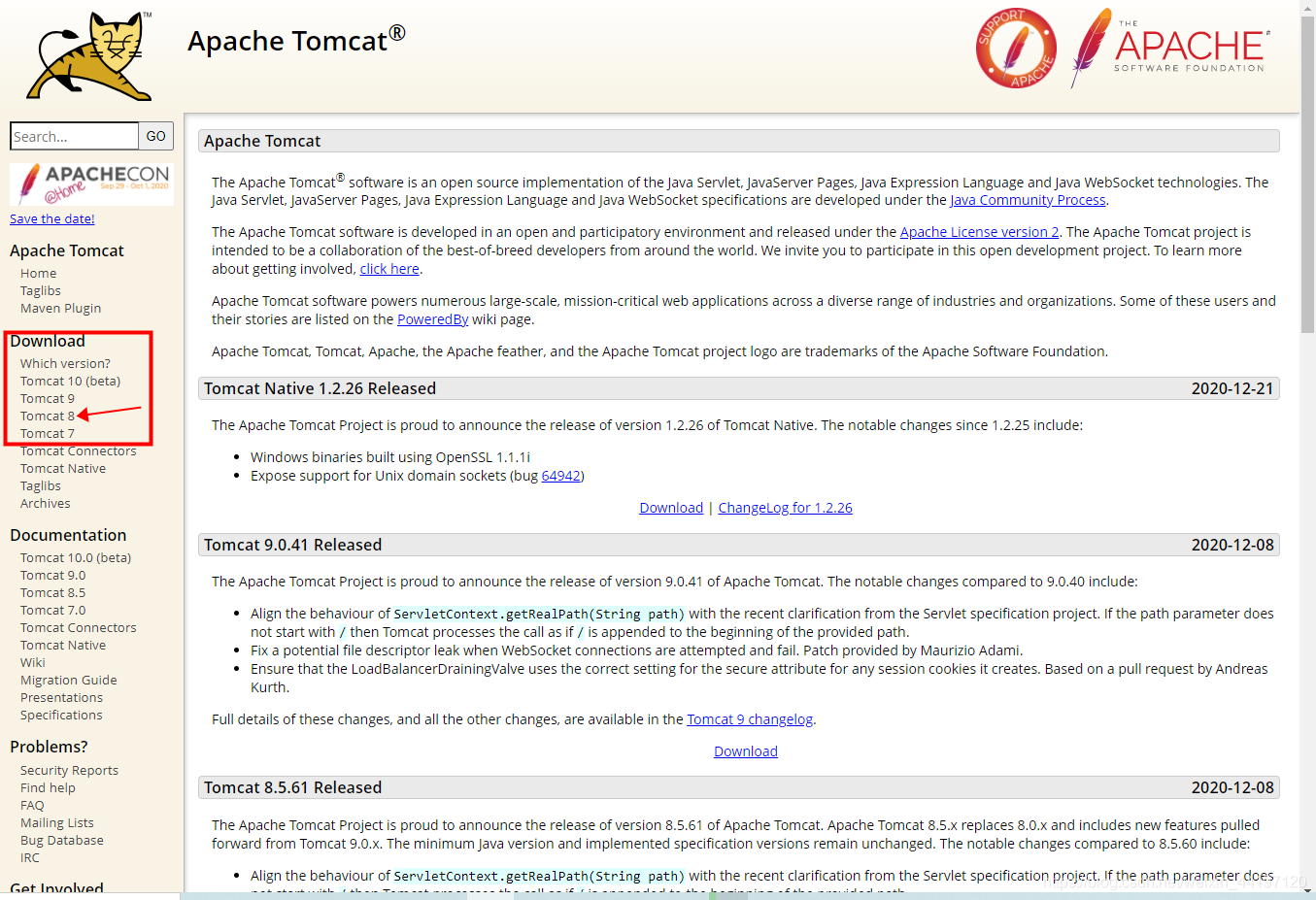Open the ApacheCon @Home banner image
The height and width of the screenshot is (900, 1316).
click(x=91, y=183)
